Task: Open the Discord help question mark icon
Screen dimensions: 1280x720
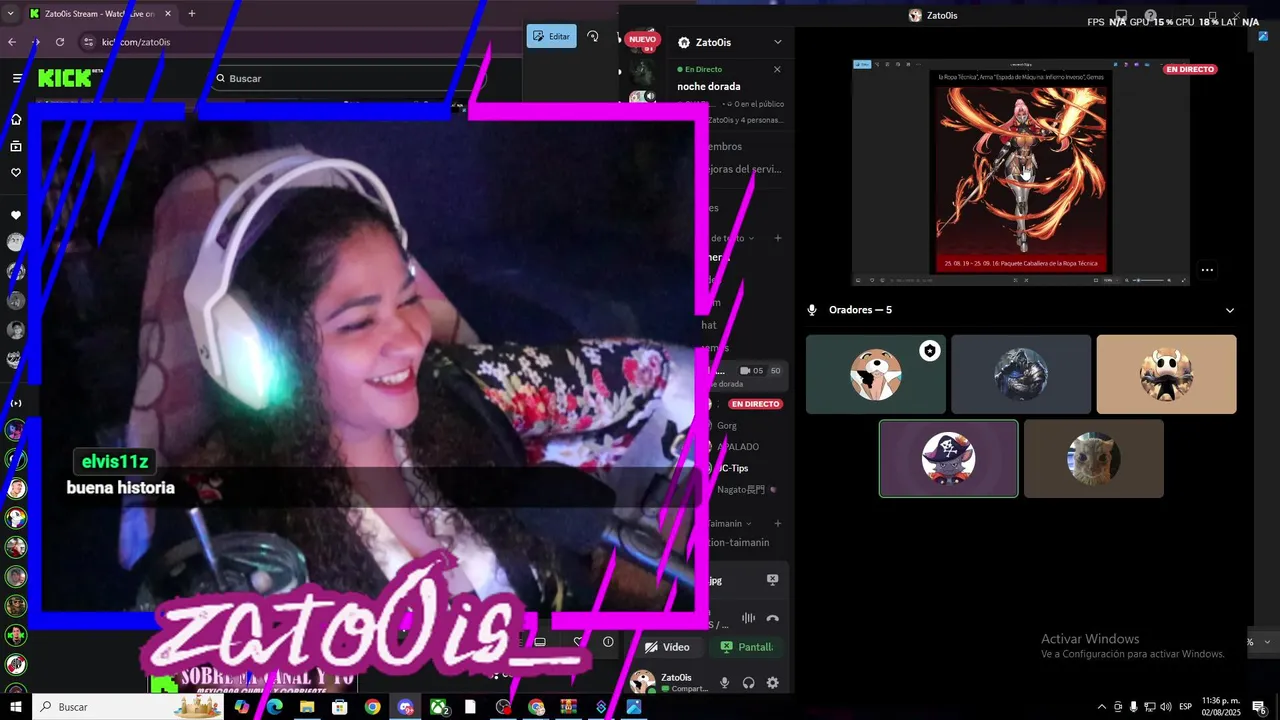Action: tap(1151, 15)
